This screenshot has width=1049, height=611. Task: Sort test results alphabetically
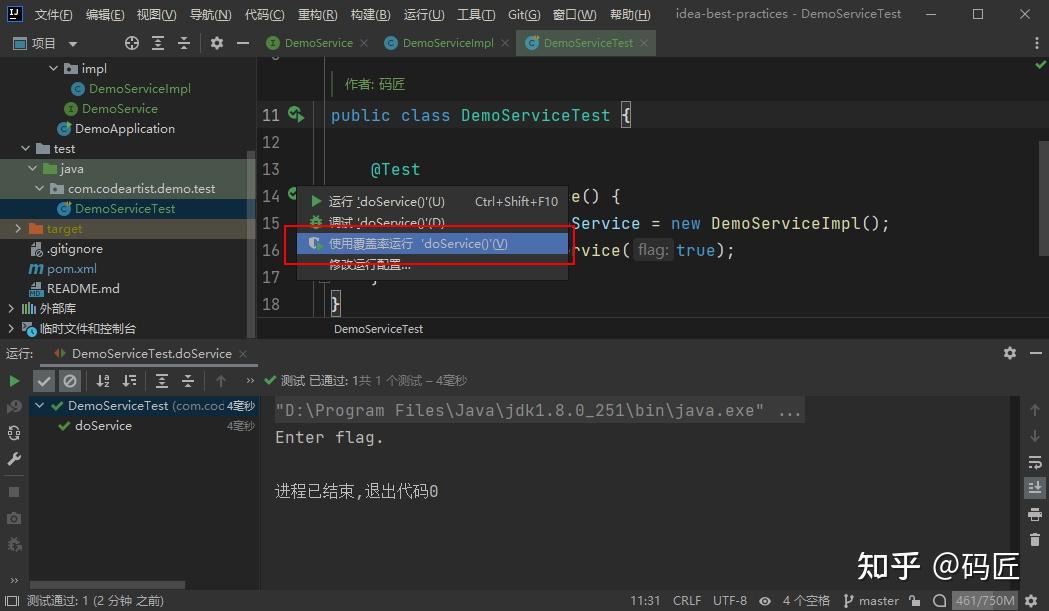click(x=103, y=381)
